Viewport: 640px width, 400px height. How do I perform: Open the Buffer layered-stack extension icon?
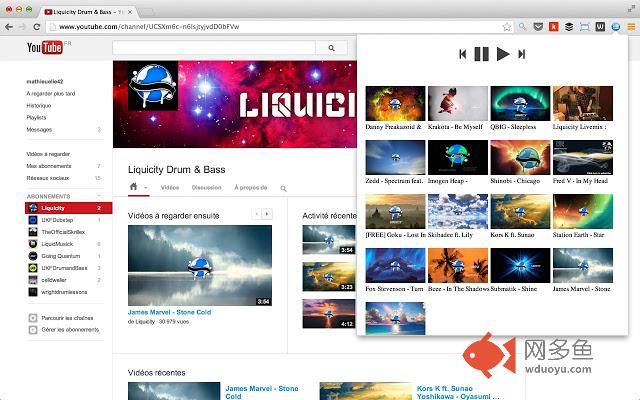(569, 27)
